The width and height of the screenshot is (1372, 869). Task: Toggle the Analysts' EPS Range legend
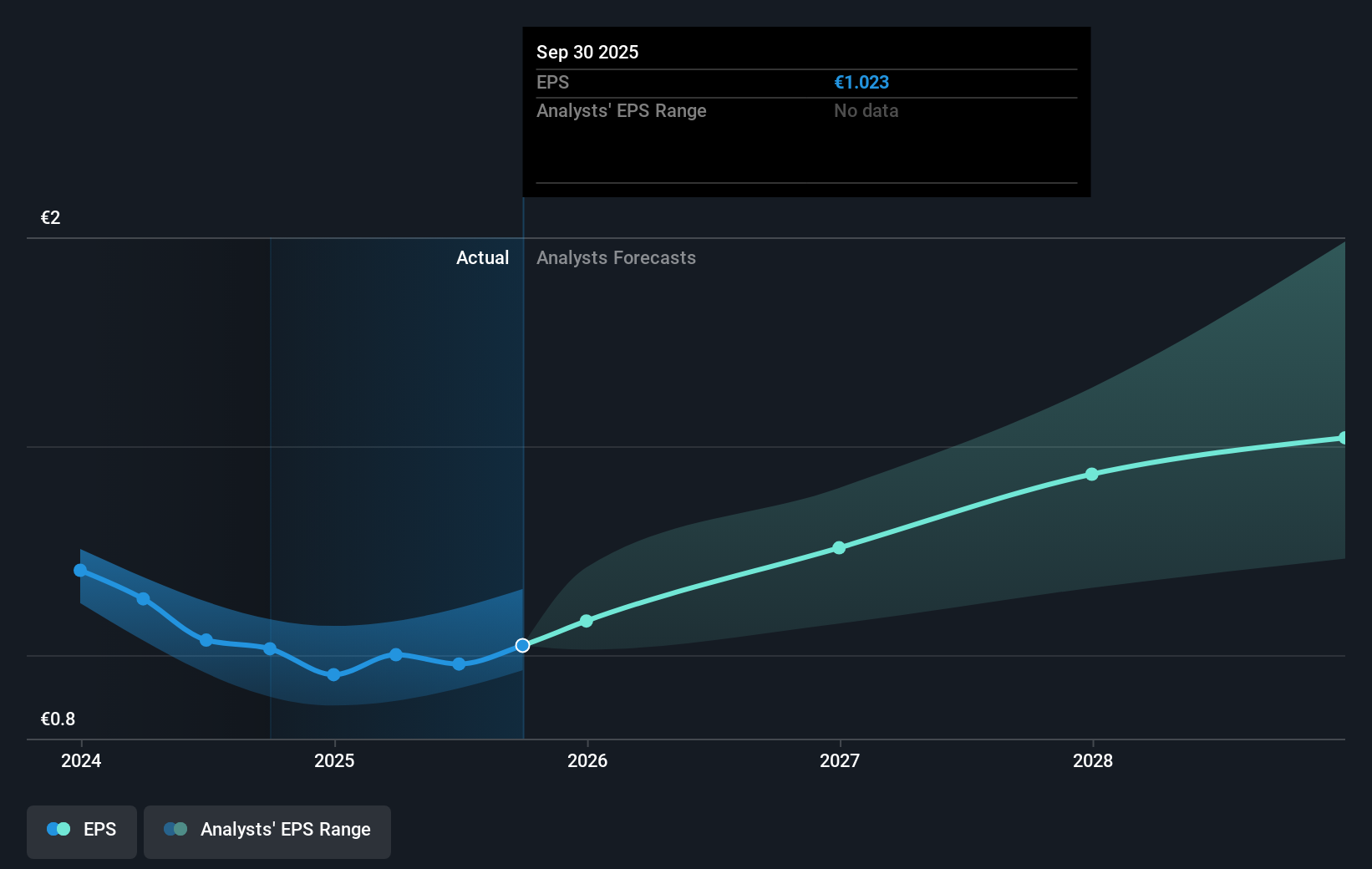point(267,831)
